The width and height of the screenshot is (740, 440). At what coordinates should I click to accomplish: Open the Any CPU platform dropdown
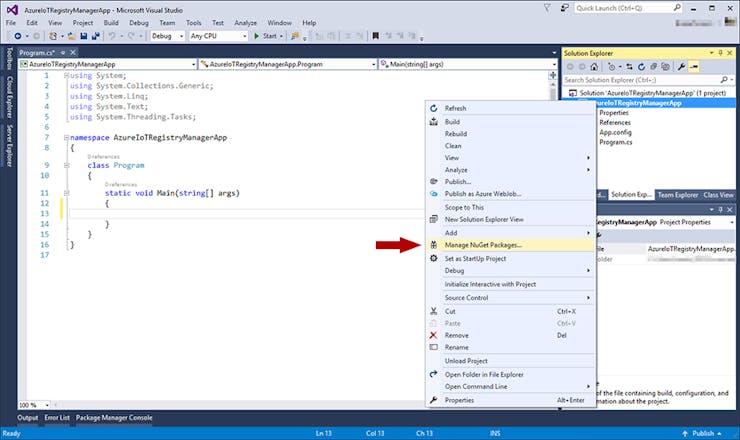219,36
